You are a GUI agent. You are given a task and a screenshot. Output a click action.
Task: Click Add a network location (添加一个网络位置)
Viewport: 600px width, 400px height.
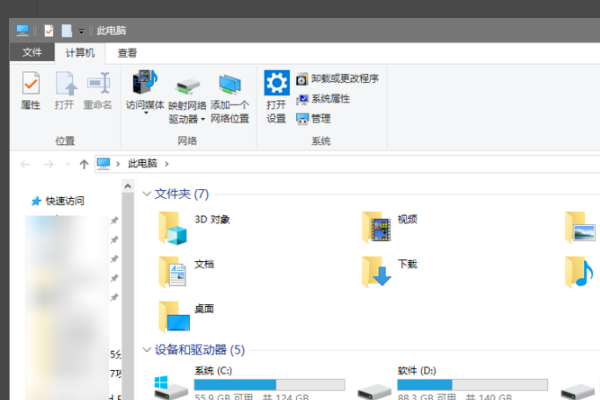coord(230,98)
